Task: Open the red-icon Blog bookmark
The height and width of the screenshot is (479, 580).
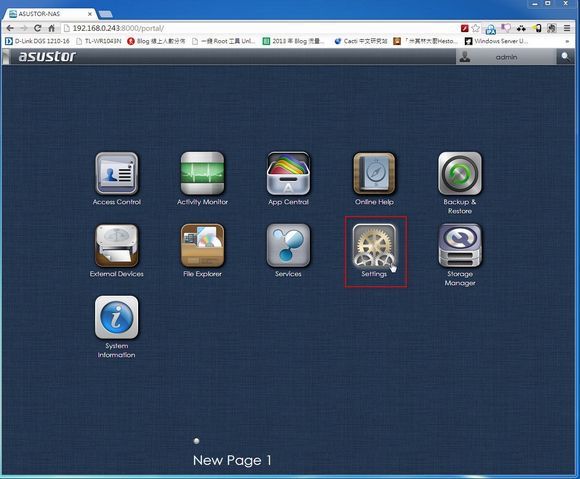Action: (x=156, y=41)
